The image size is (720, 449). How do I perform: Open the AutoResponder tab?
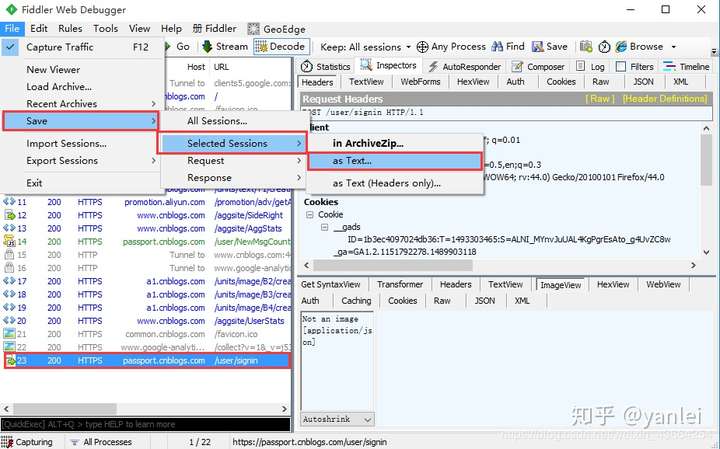tap(465, 67)
